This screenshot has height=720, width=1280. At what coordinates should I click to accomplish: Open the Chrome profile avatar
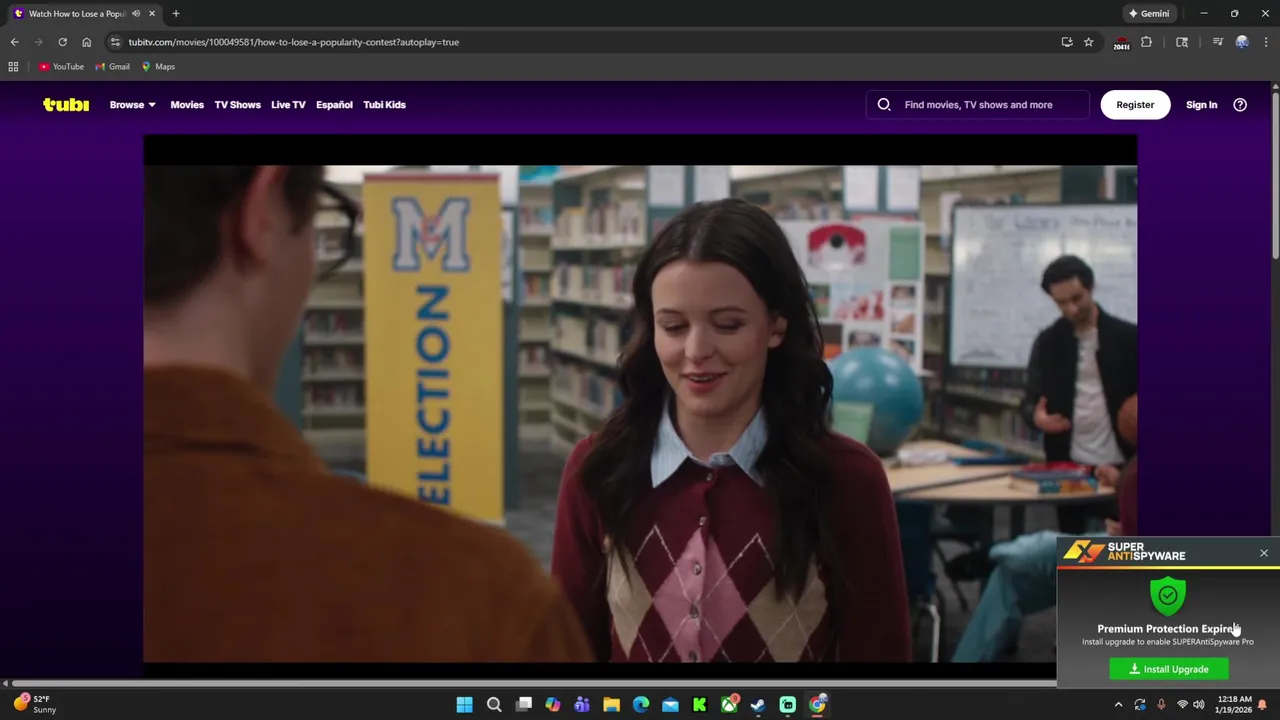[1242, 42]
